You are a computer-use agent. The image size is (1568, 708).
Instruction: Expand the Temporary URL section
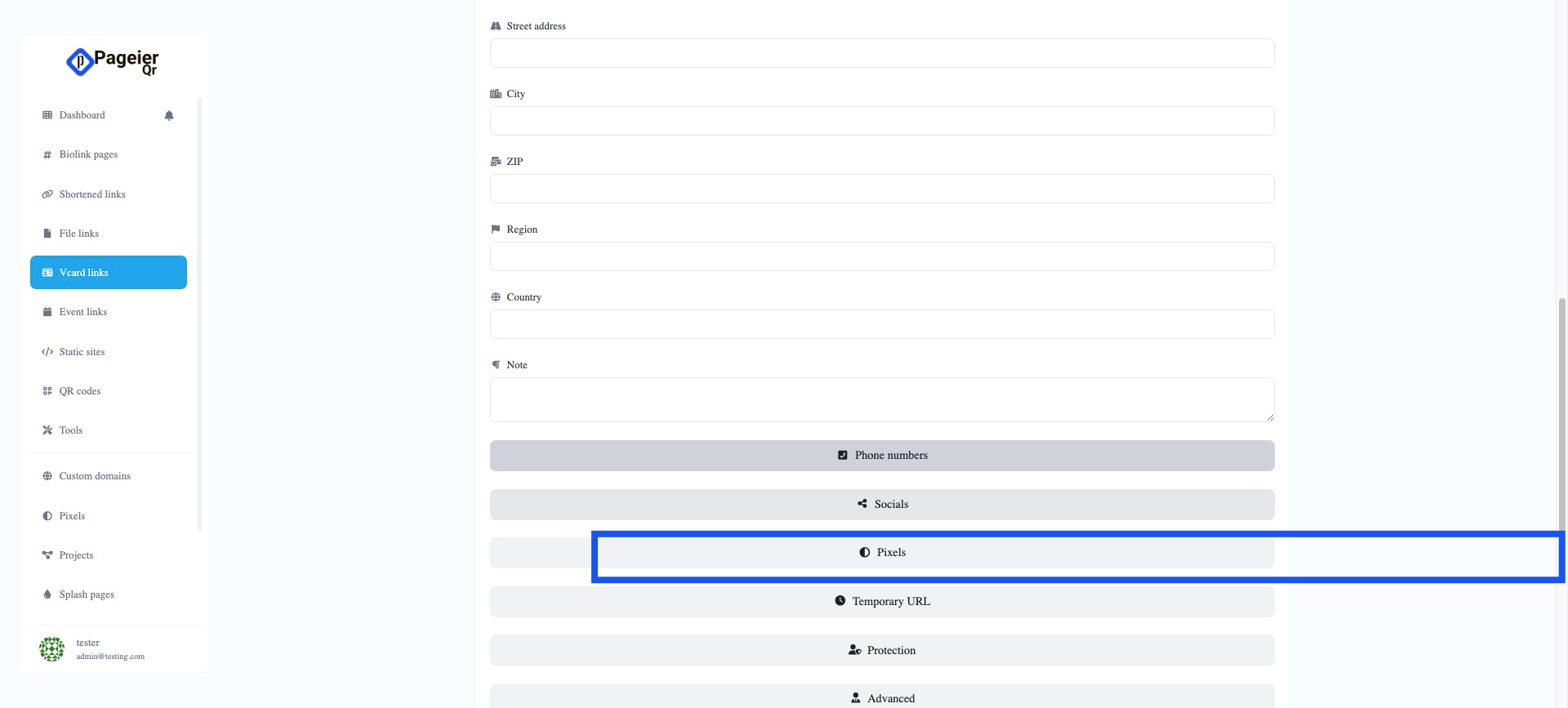click(882, 602)
